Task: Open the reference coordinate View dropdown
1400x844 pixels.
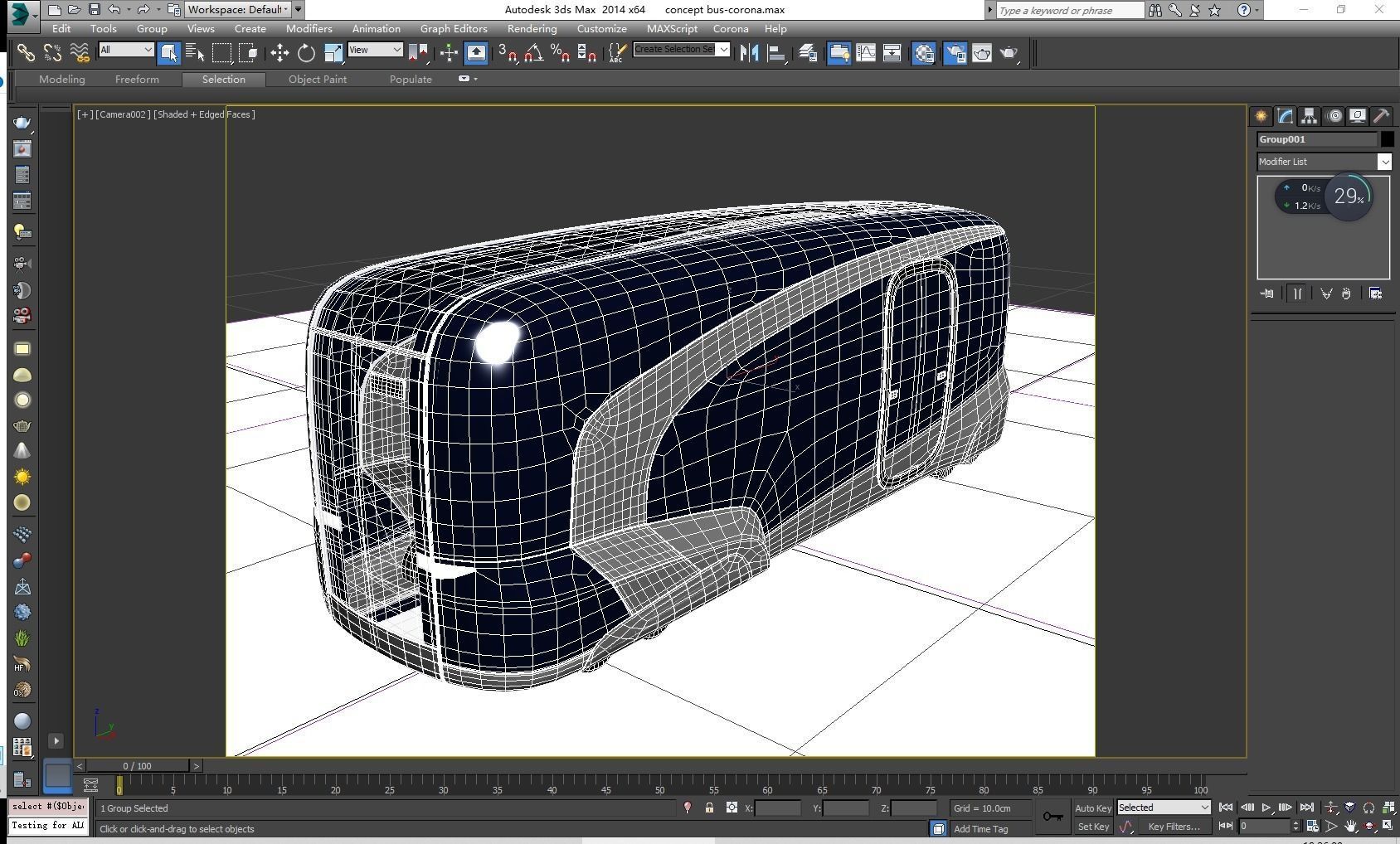Action: (x=375, y=50)
